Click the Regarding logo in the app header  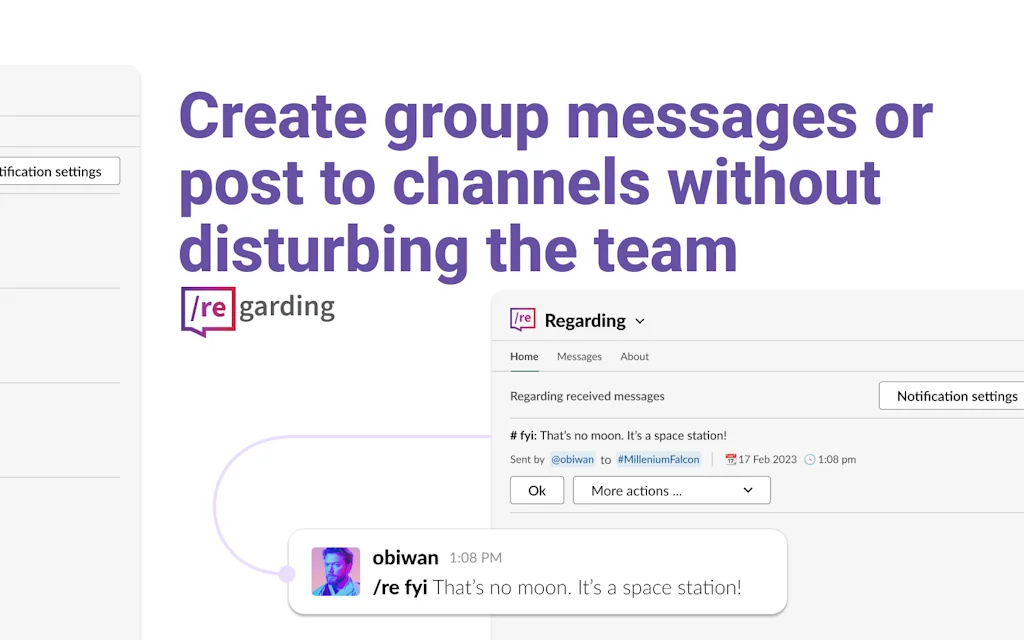523,320
